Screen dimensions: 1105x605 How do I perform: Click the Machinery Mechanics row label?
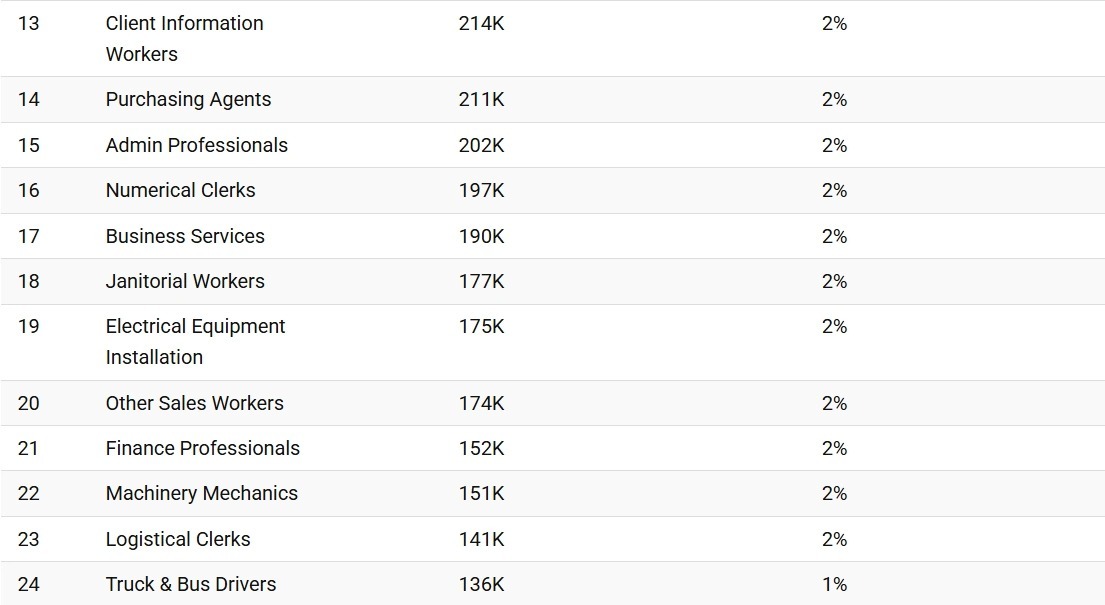point(202,494)
